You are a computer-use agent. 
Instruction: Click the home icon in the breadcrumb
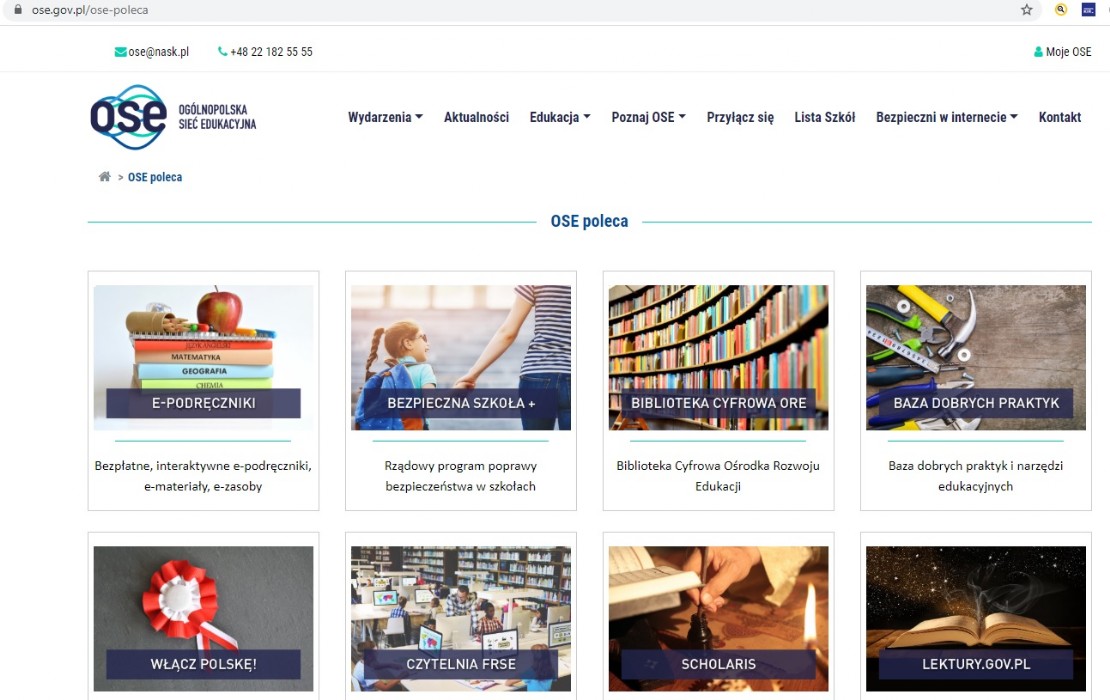pyautogui.click(x=104, y=177)
